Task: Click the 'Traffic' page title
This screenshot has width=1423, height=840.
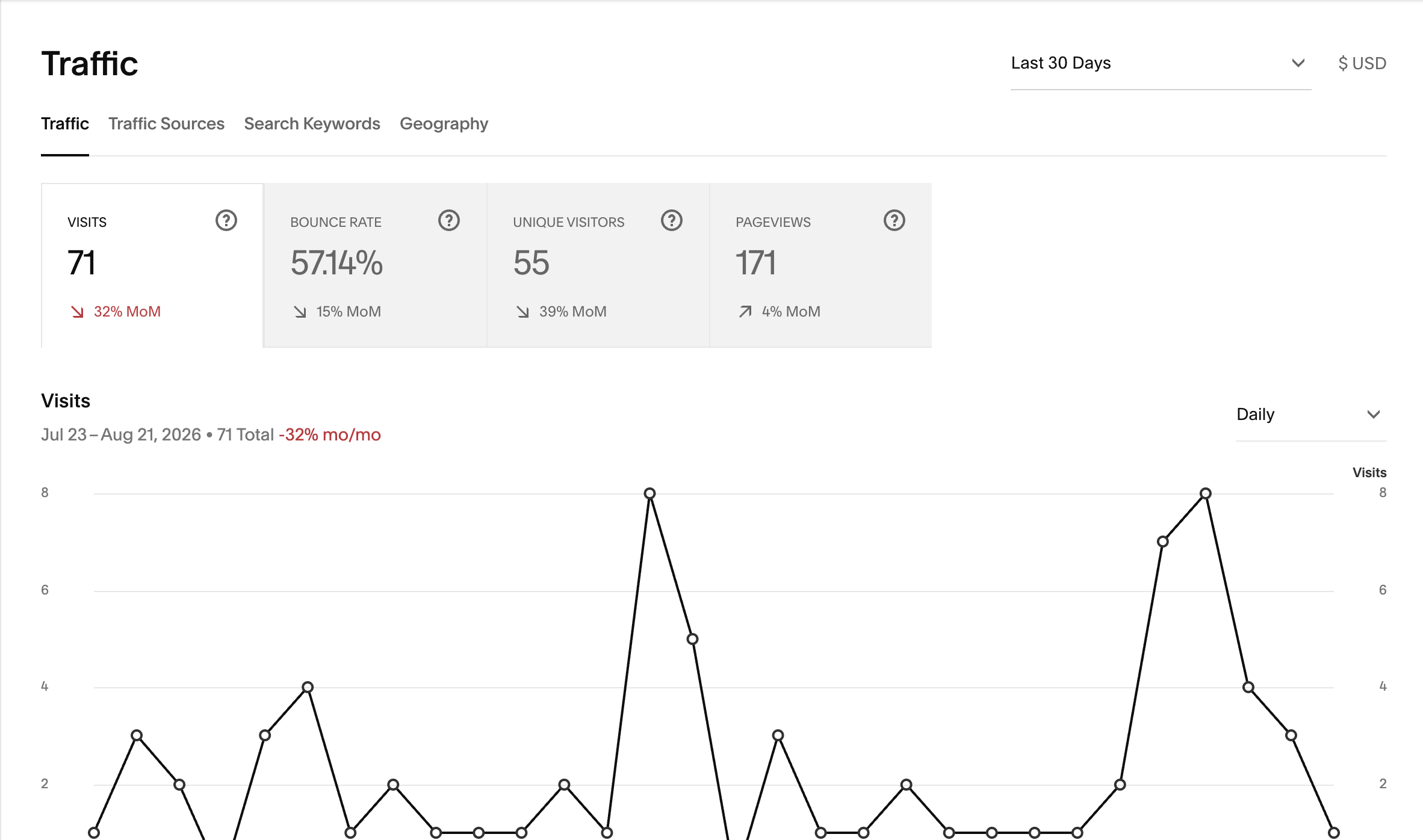Action: click(x=90, y=64)
